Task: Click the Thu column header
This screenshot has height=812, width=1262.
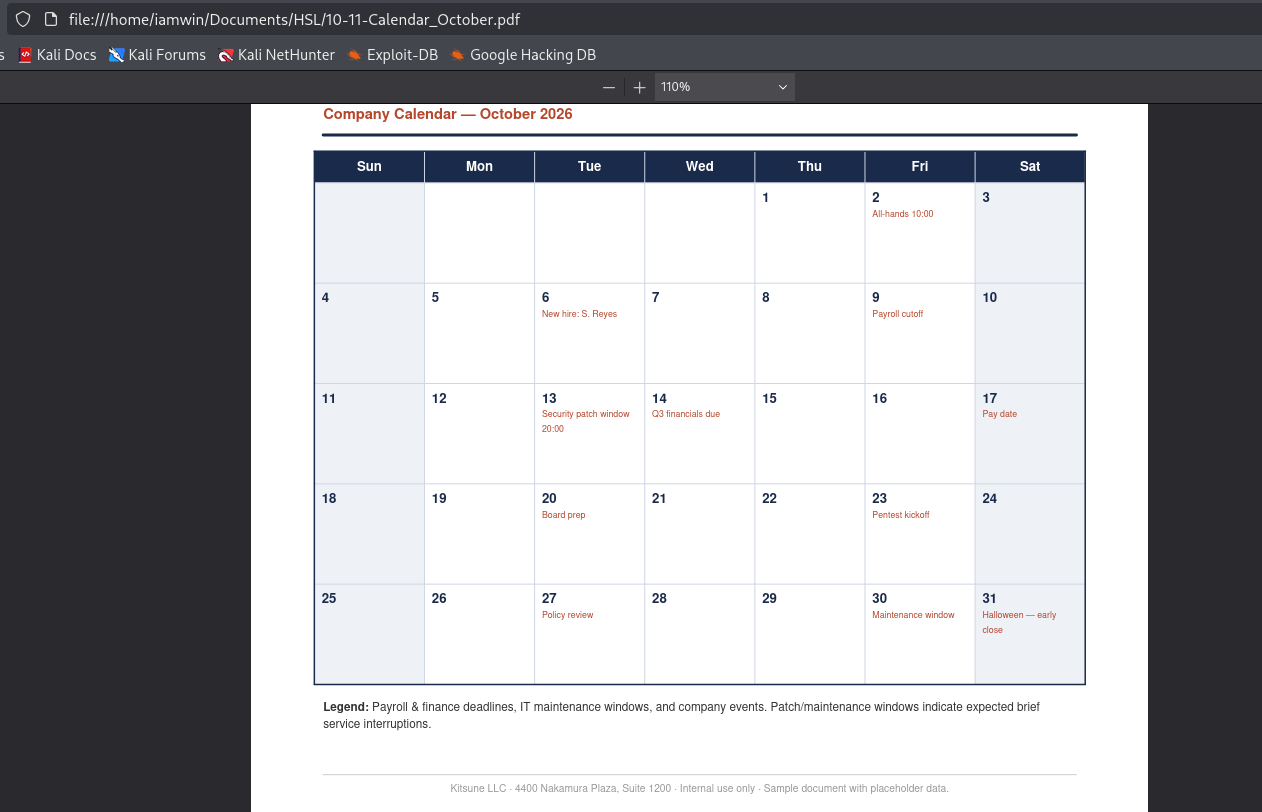Action: tap(810, 166)
